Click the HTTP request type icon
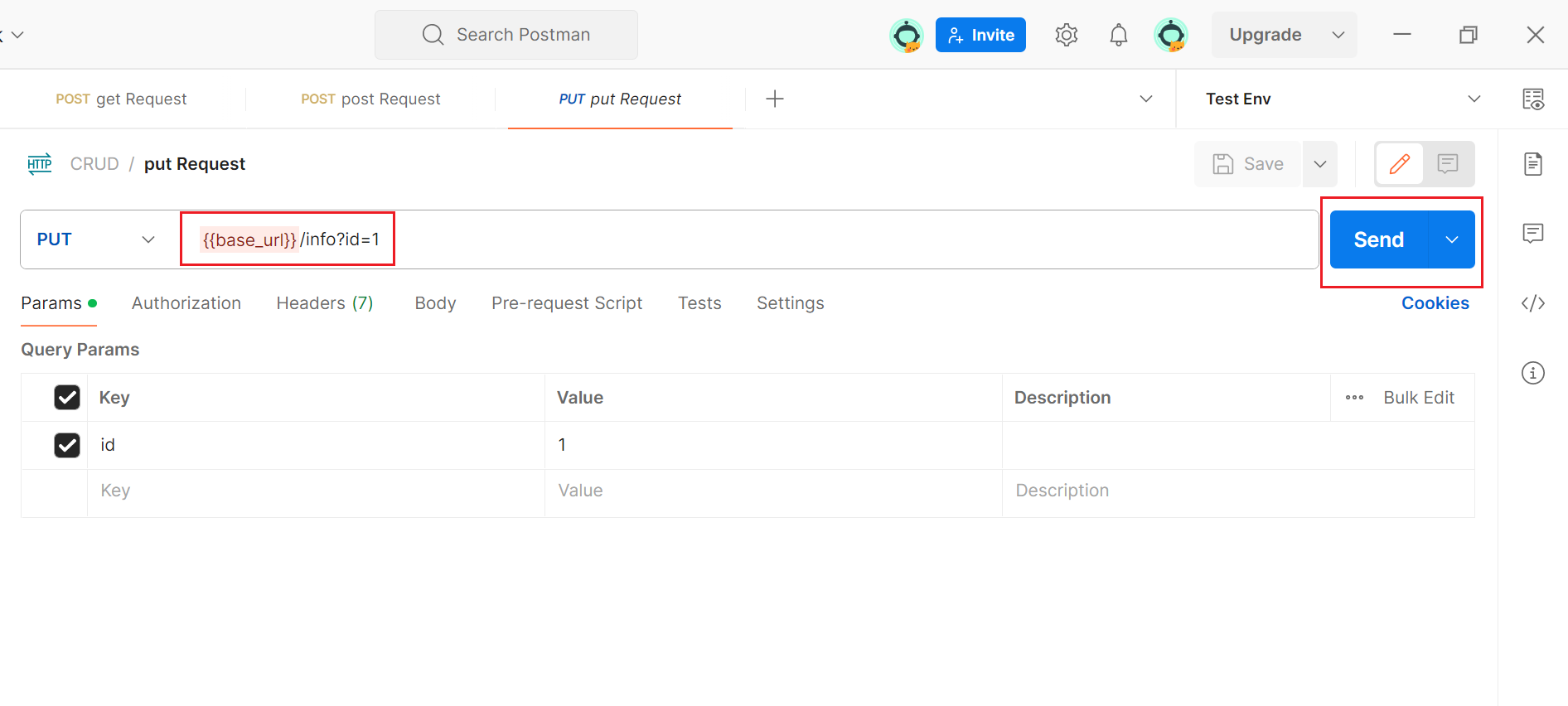Viewport: 1568px width, 706px height. click(40, 164)
